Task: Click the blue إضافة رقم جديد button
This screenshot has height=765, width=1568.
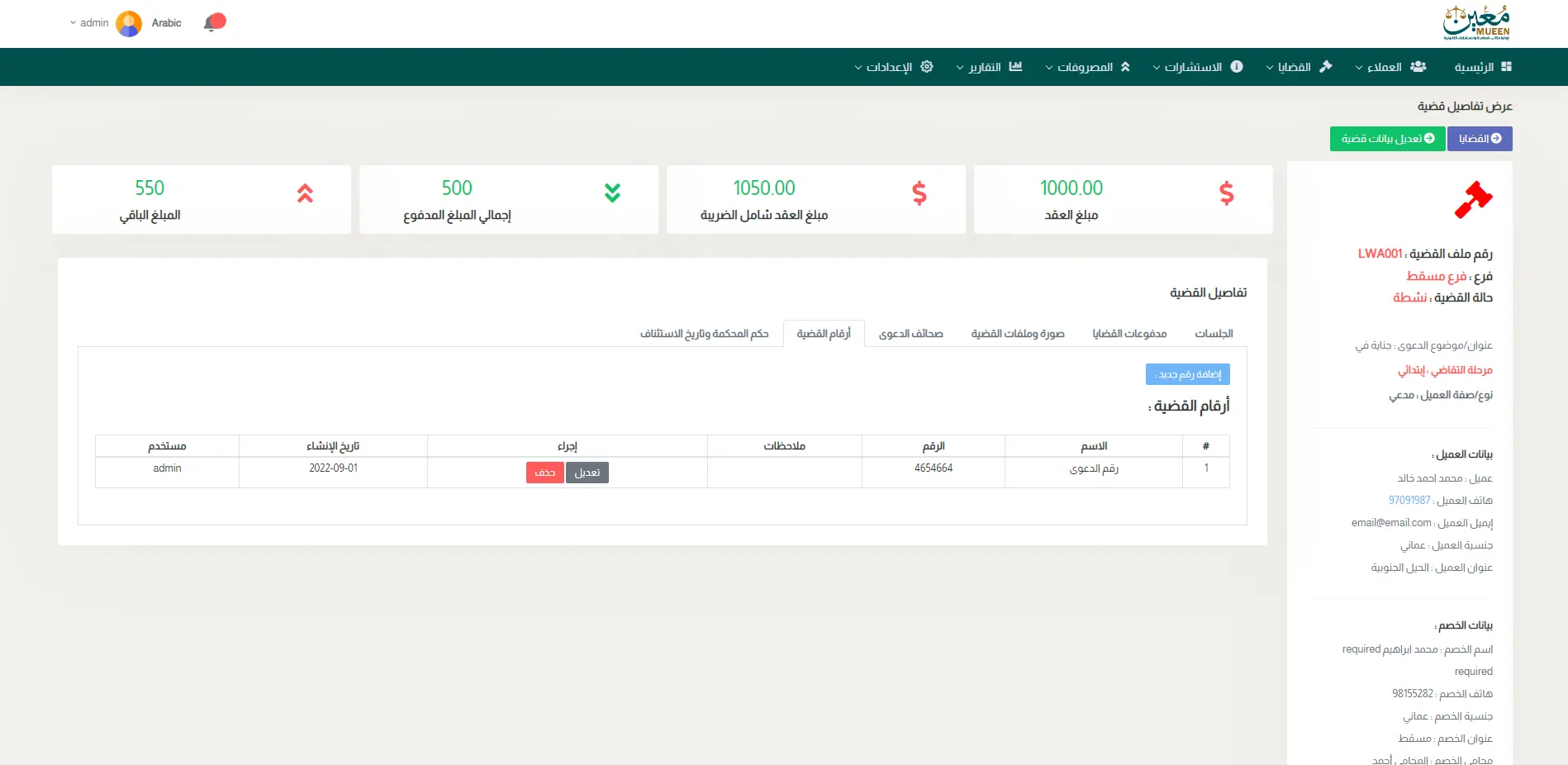Action: [x=1187, y=374]
